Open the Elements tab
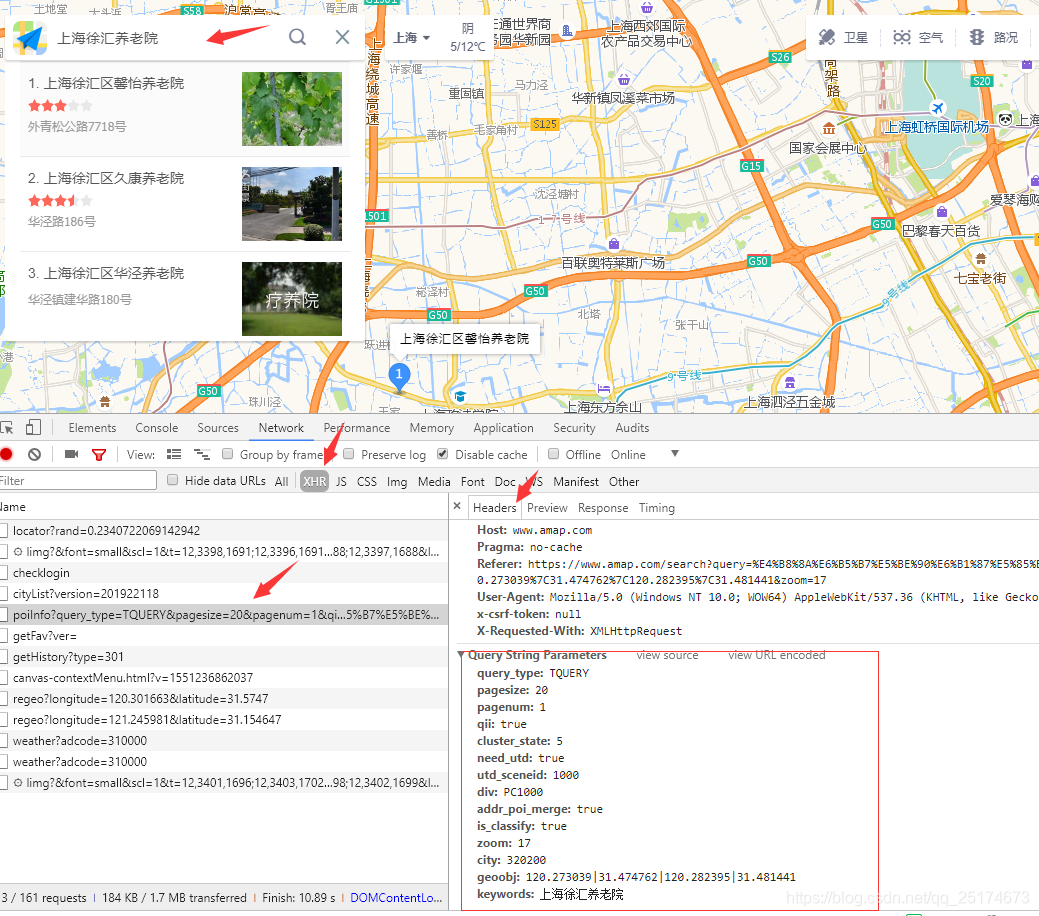The image size is (1039, 916). click(92, 428)
